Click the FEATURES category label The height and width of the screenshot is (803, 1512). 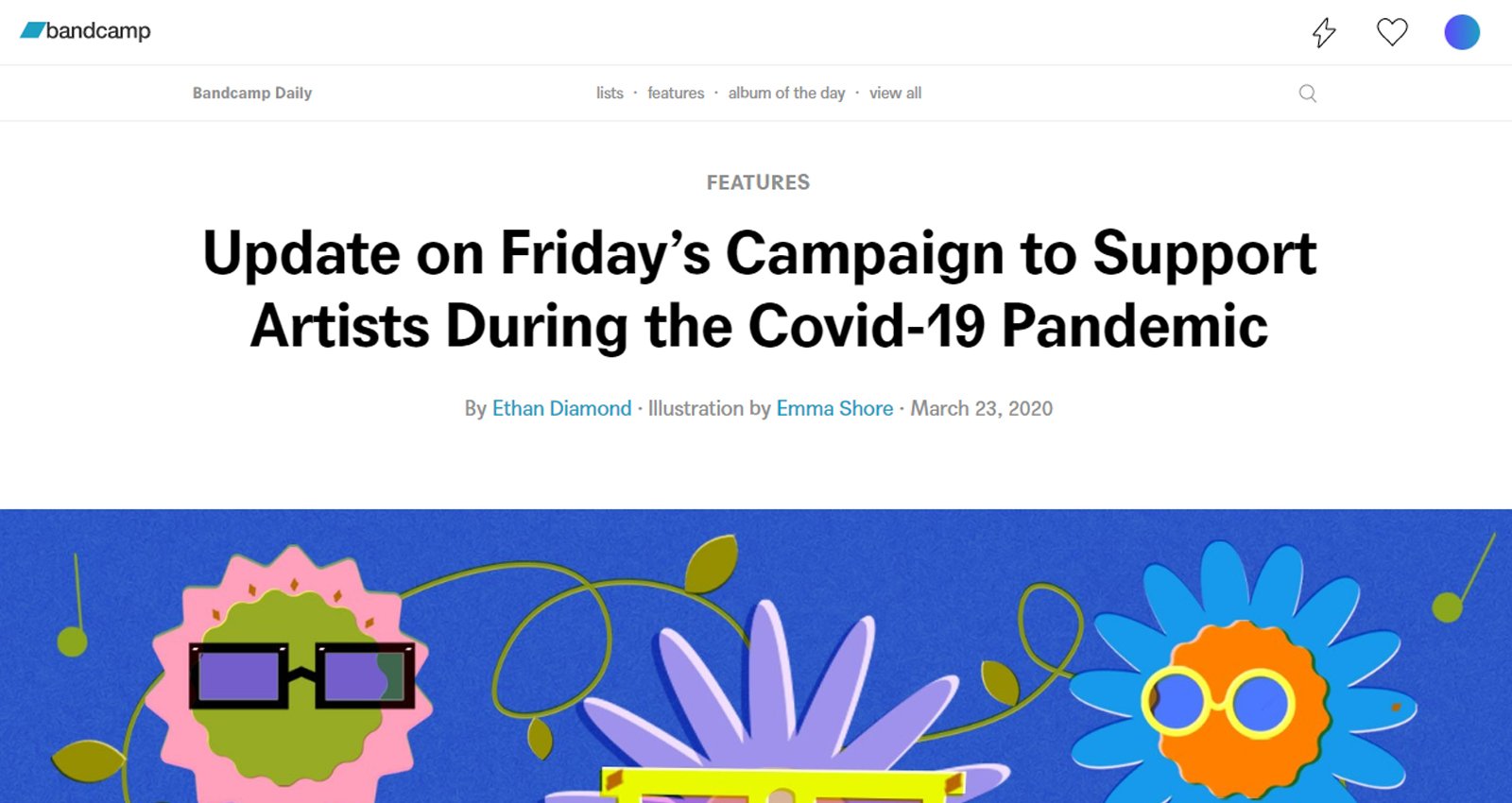[758, 182]
